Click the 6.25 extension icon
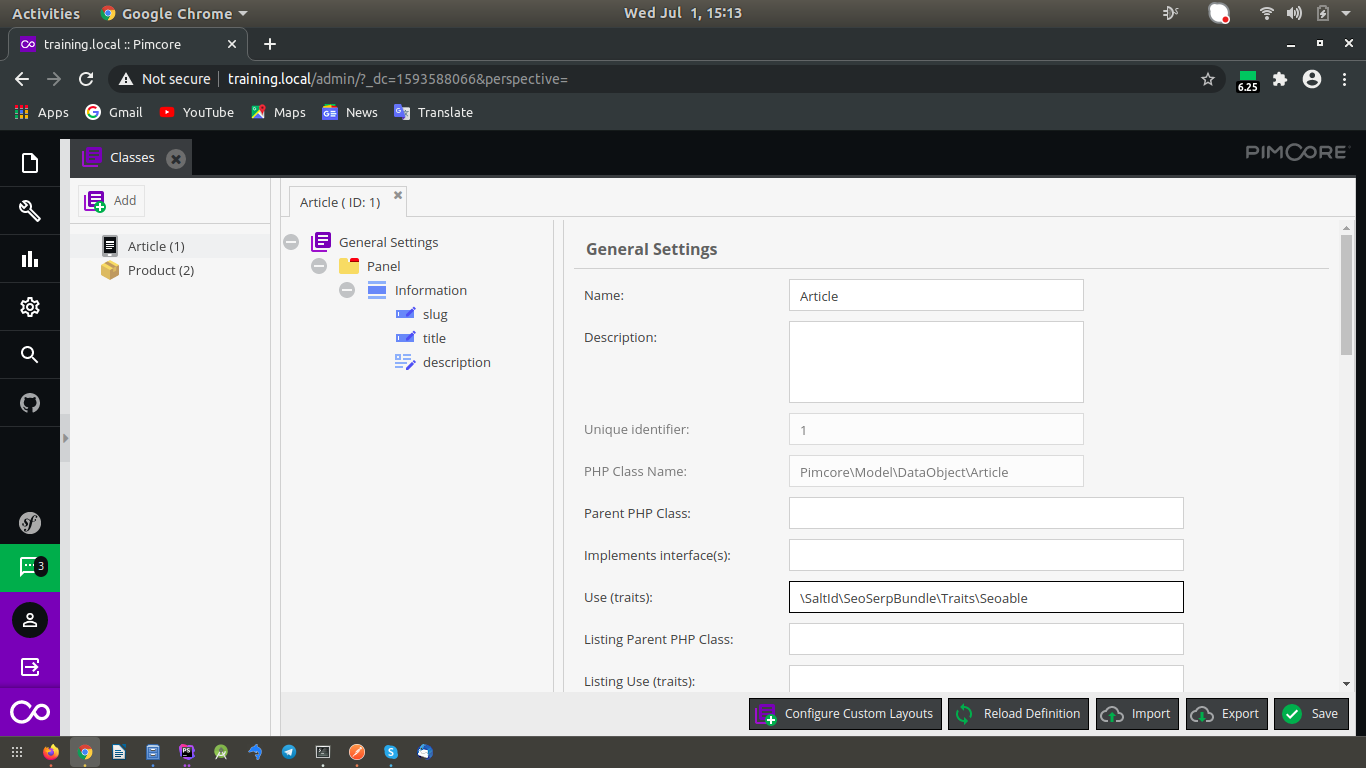 tap(1247, 80)
